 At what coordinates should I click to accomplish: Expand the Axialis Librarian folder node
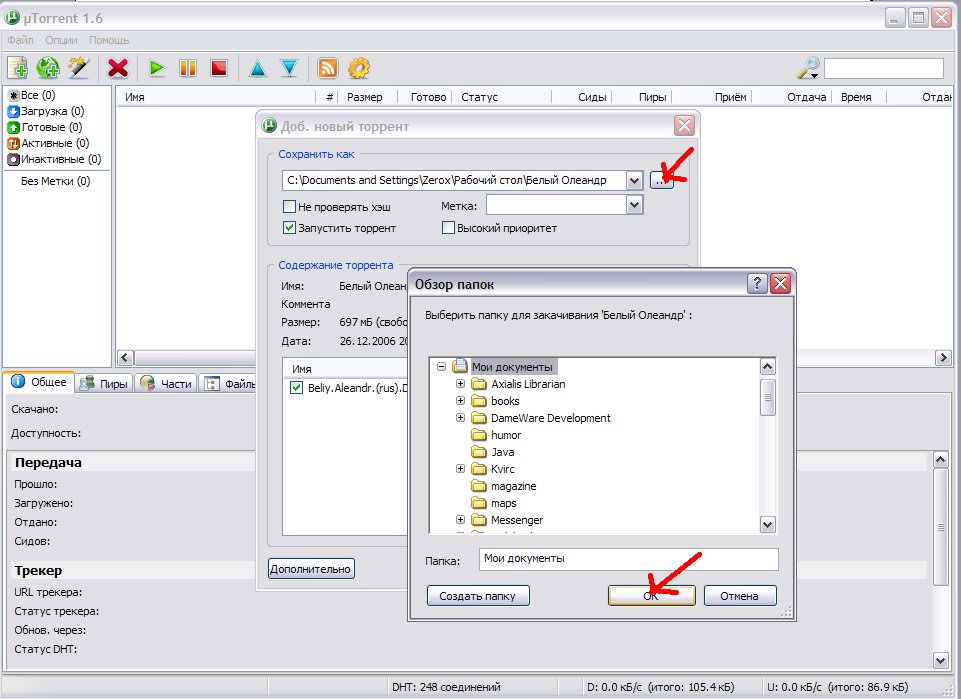[x=460, y=384]
